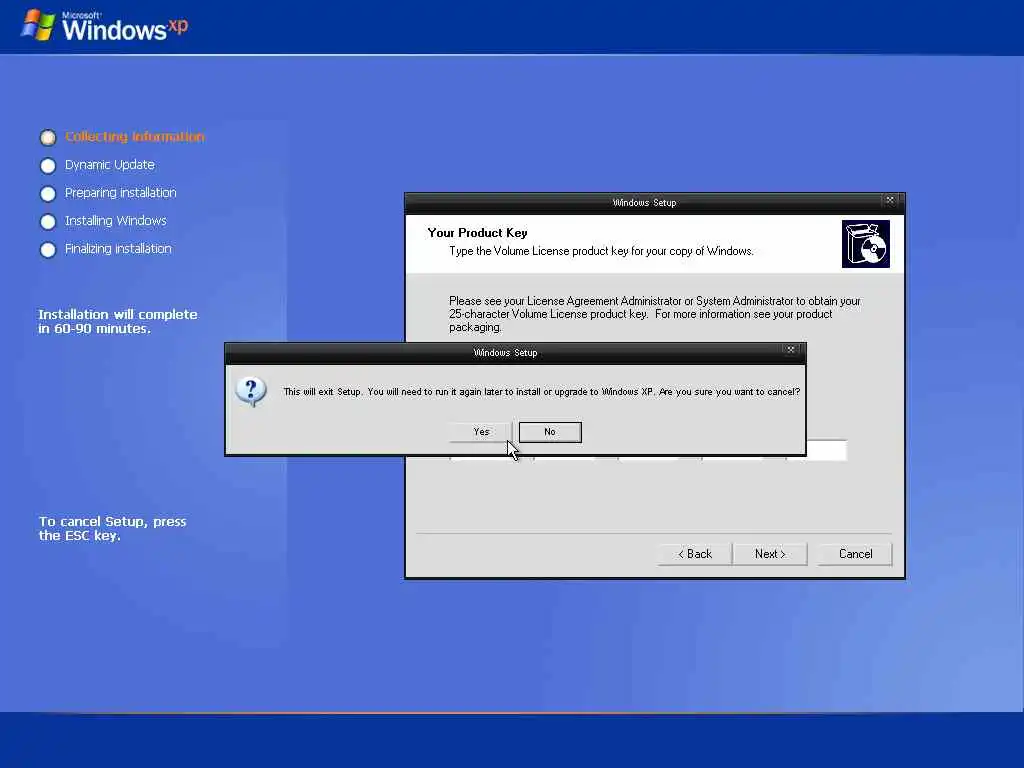Close the Your Product Key window
Screen dimensions: 1024x768
click(889, 200)
